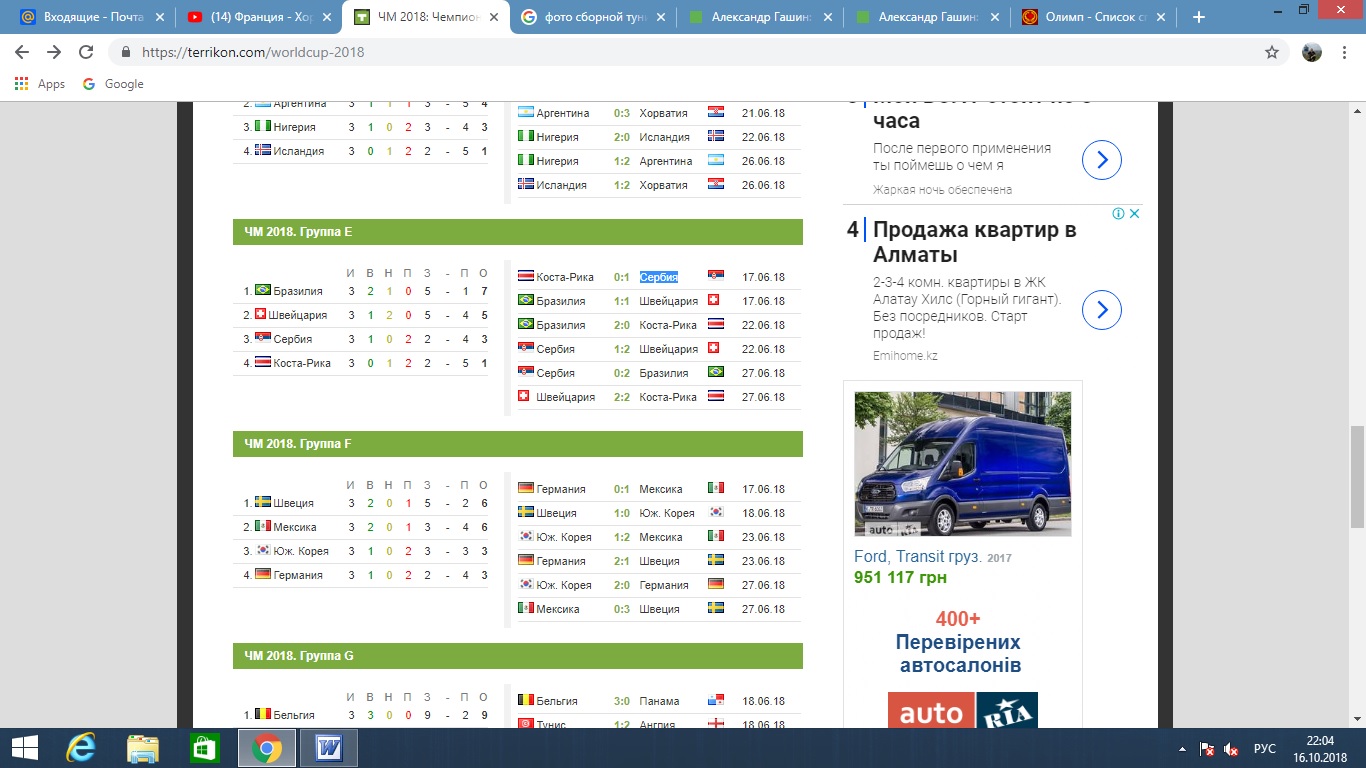Open the Google bookmark
Viewport: 1366px width, 768px height.
click(113, 84)
